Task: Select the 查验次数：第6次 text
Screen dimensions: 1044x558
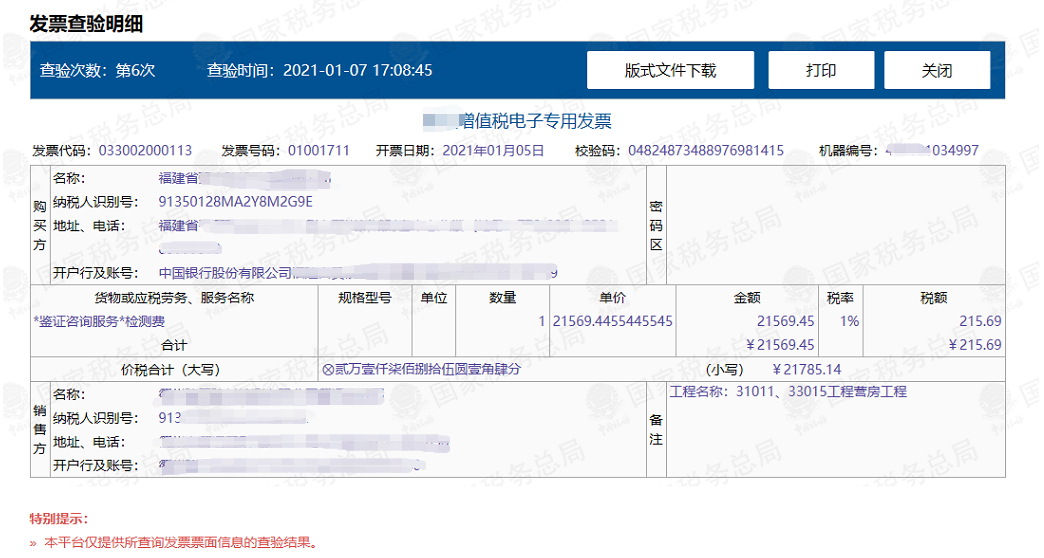Action: (x=97, y=70)
